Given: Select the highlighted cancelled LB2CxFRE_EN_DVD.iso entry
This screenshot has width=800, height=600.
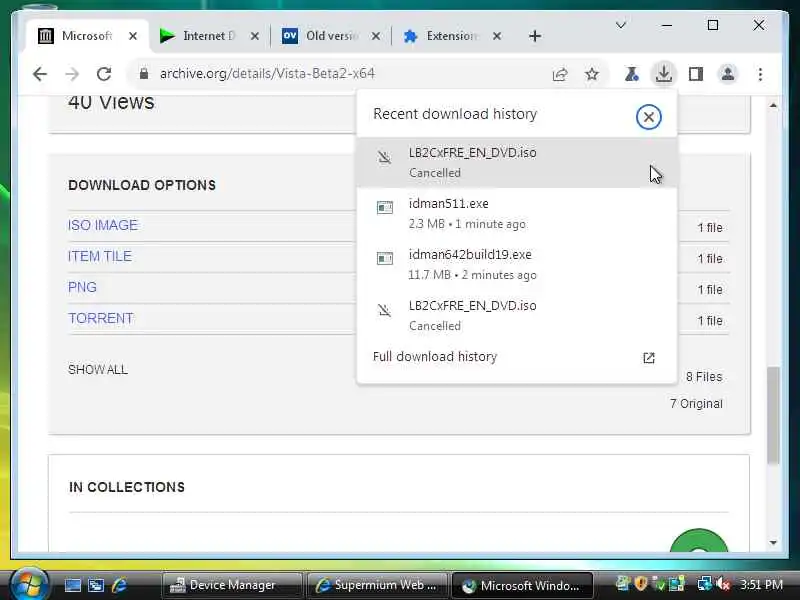Looking at the screenshot, I should (516, 162).
